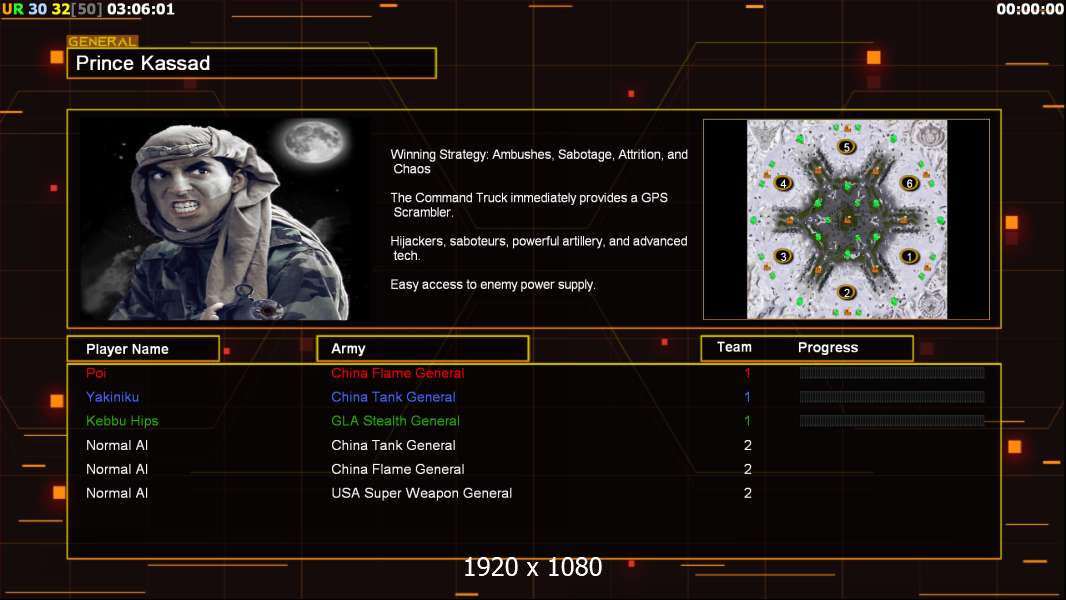The width and height of the screenshot is (1066, 600).
Task: Click the Hijackers, saboteurs description line
Action: point(538,248)
